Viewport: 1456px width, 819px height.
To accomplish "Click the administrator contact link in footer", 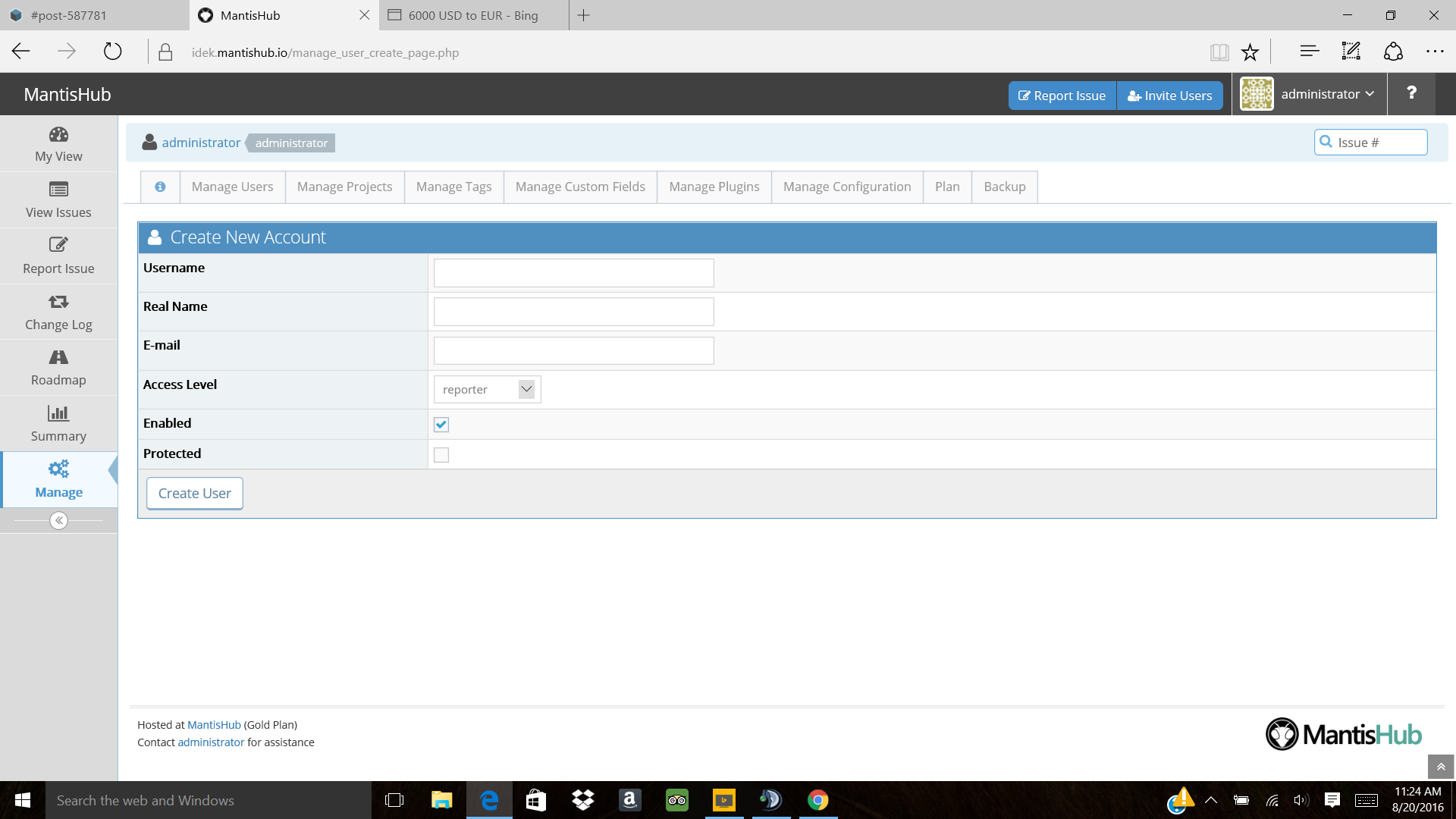I will (x=211, y=742).
